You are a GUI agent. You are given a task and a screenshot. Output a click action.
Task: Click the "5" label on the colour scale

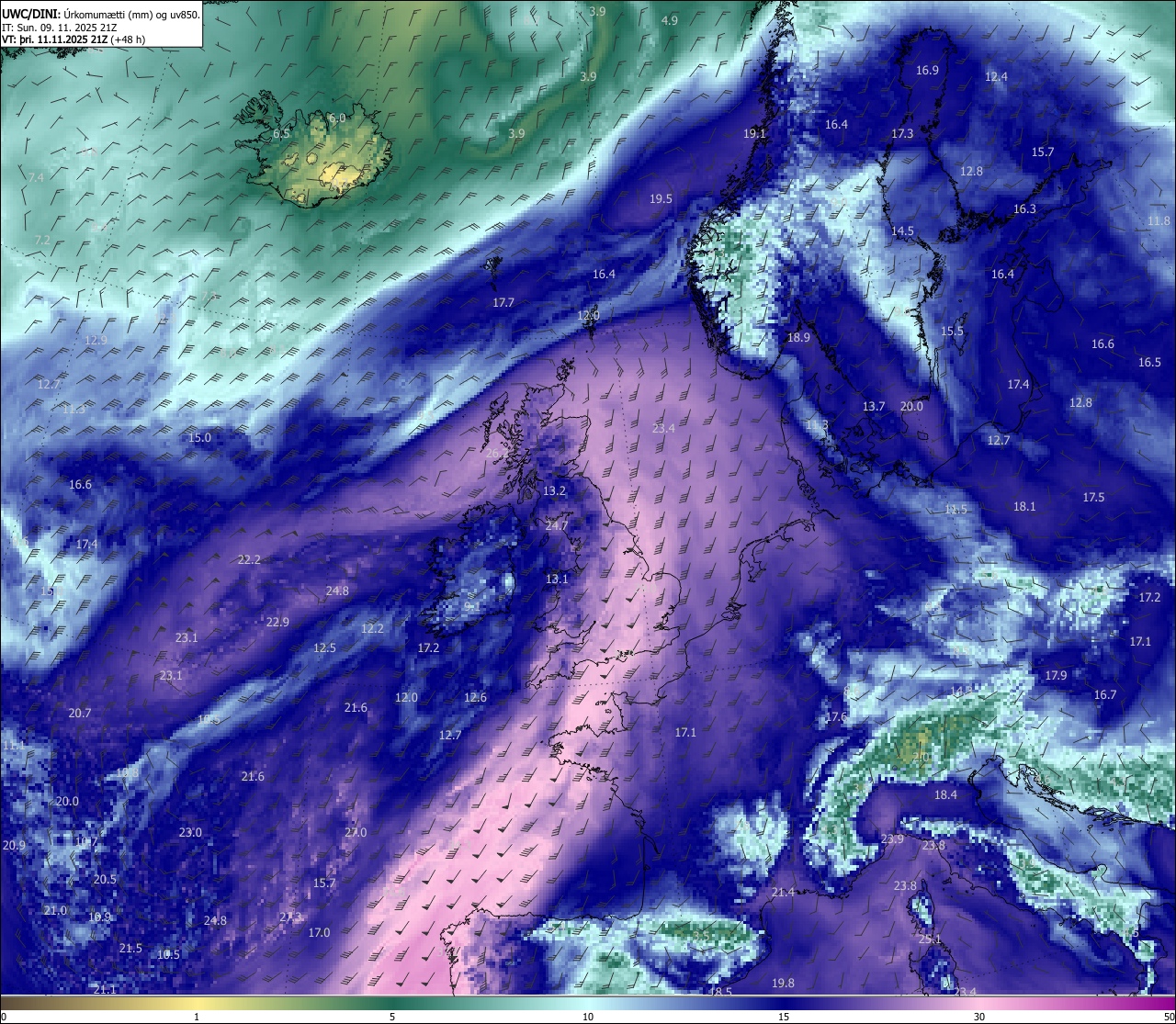coord(392,1017)
